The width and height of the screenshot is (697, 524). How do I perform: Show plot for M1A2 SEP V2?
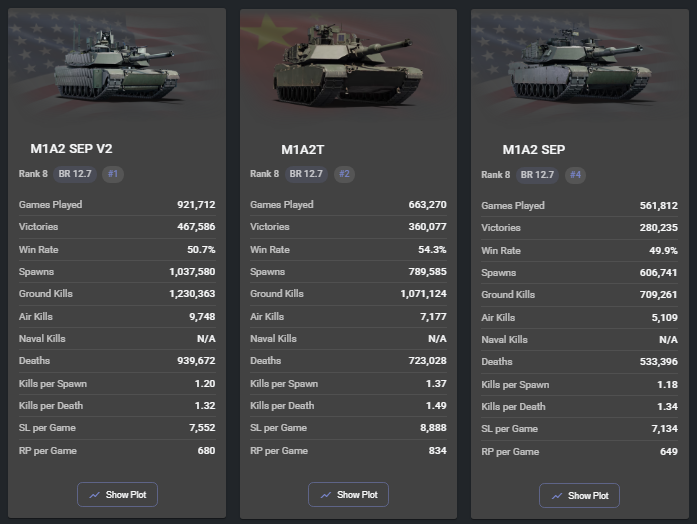tap(117, 494)
